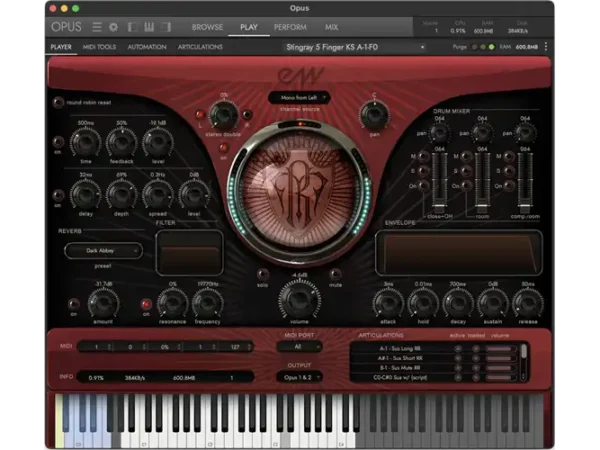Adjust the stereo double knob

[223, 114]
